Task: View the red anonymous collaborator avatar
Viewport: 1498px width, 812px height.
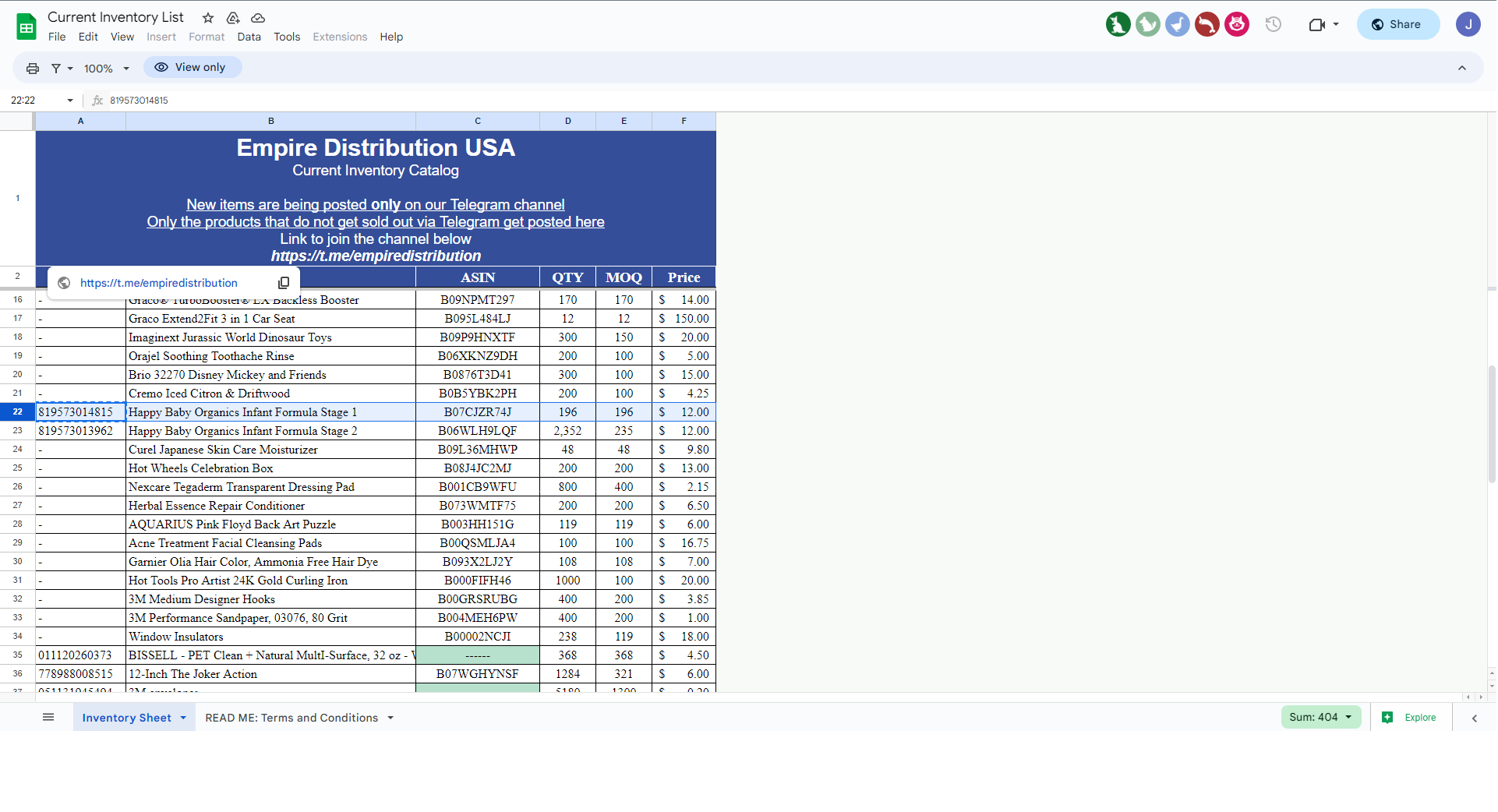Action: 1207,24
